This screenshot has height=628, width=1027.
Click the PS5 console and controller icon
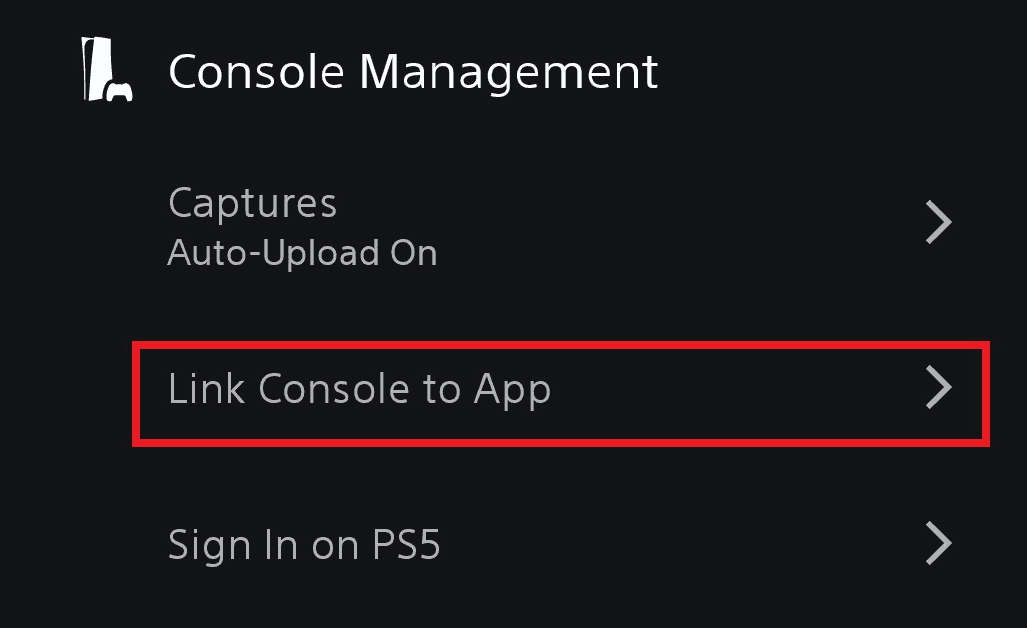[105, 72]
